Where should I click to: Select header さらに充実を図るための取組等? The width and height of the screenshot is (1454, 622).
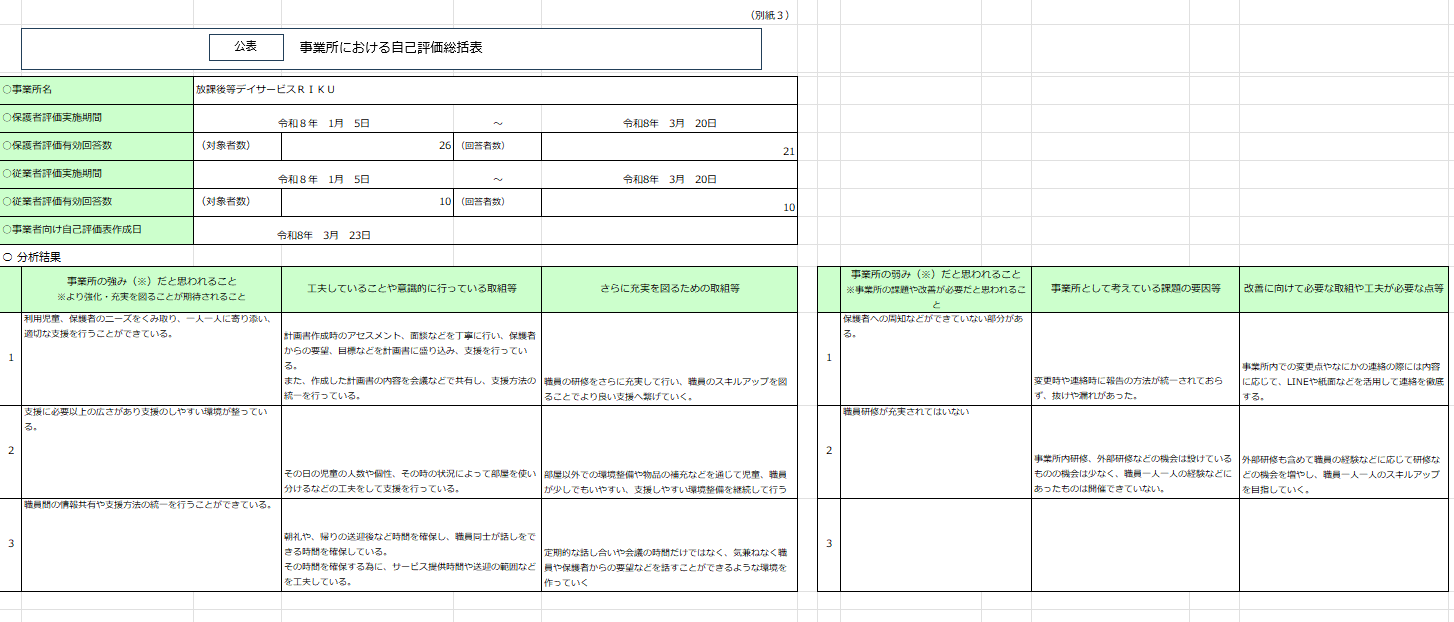[669, 289]
